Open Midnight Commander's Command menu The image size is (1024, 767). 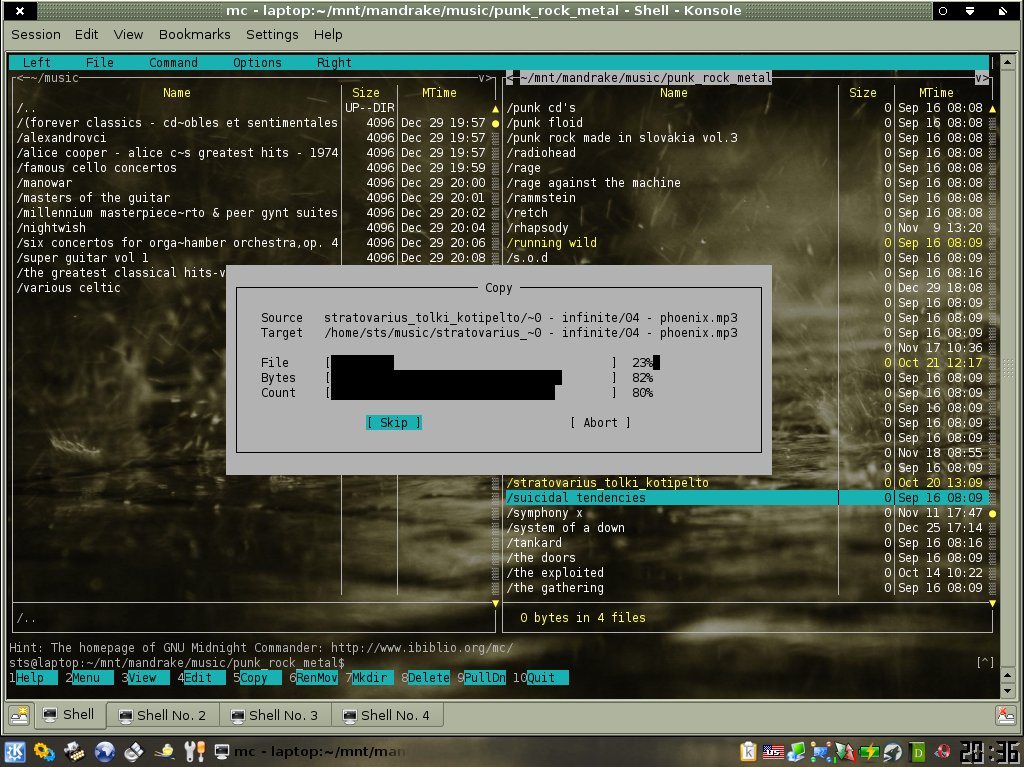(173, 63)
